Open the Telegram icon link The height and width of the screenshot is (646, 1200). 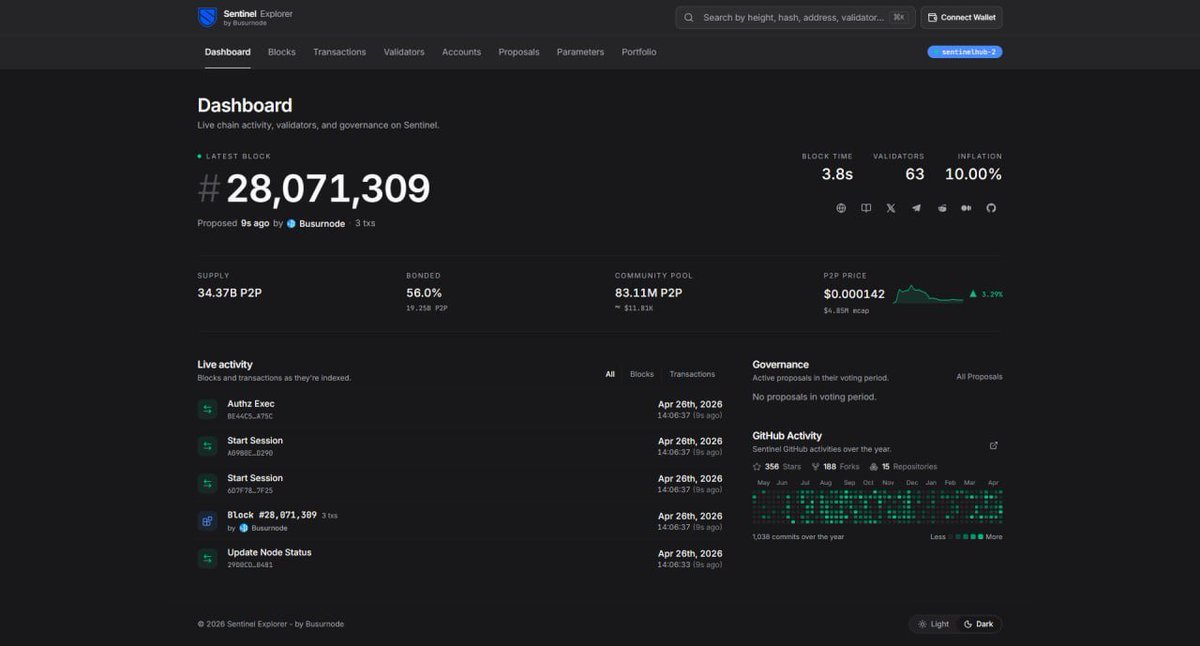click(916, 208)
